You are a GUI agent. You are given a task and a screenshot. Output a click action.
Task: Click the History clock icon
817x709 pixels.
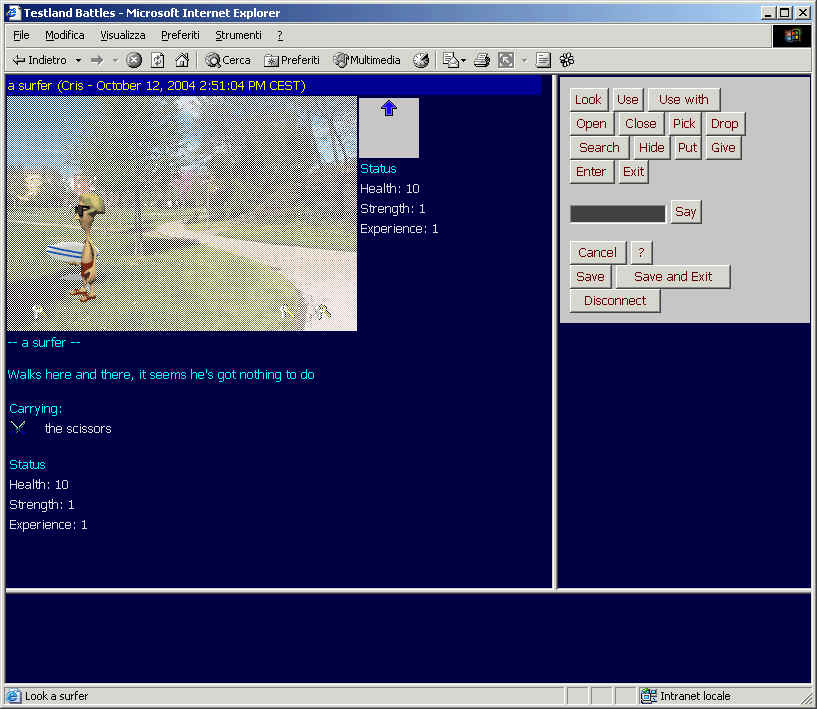click(x=421, y=60)
